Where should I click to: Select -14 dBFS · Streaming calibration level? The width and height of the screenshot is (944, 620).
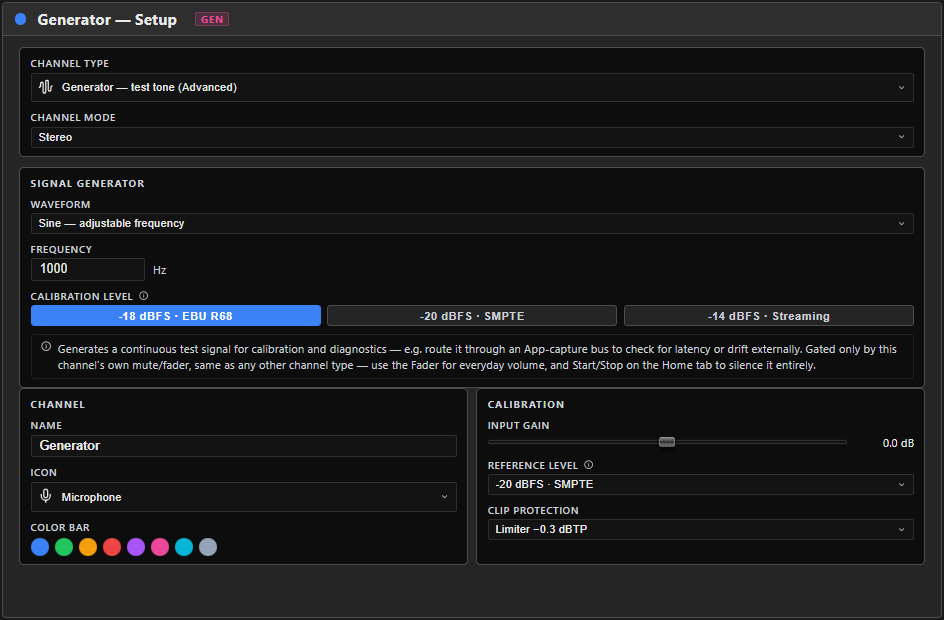(769, 316)
